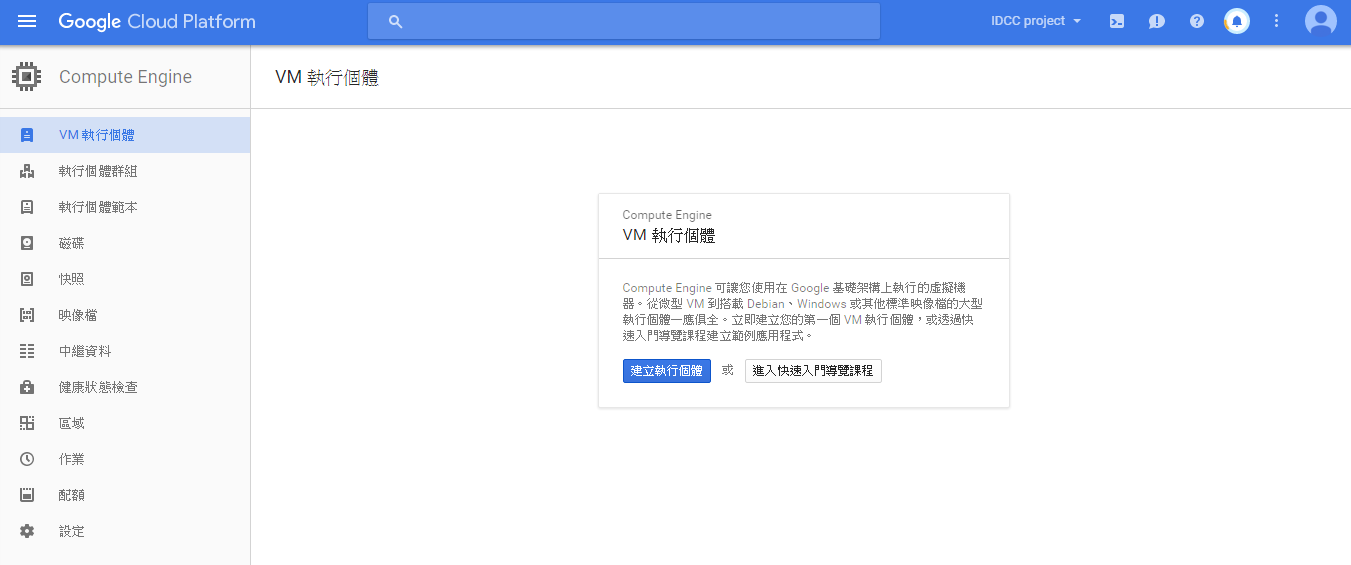Open the hamburger navigation menu
The height and width of the screenshot is (565, 1351).
coord(27,21)
